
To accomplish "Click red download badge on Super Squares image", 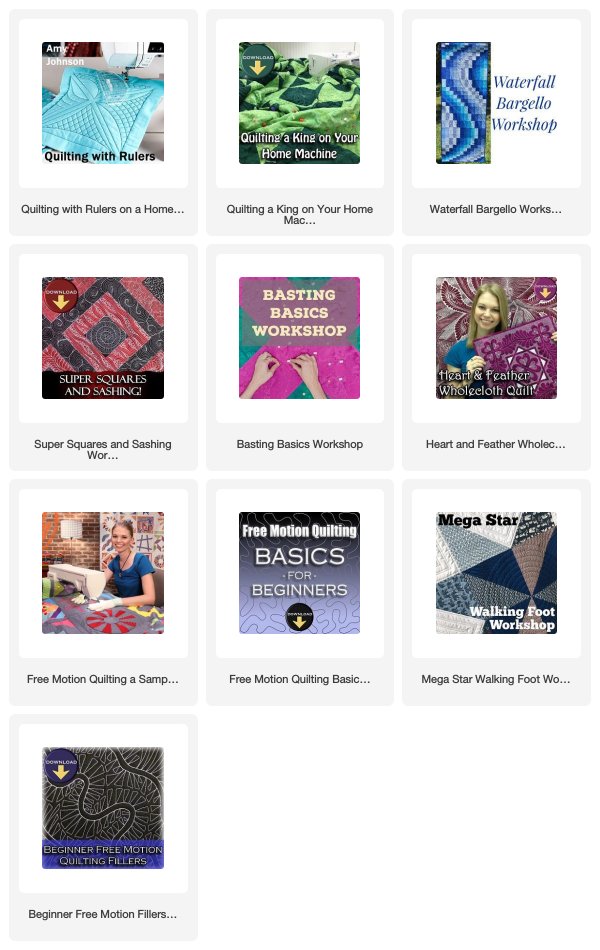I will (61, 297).
